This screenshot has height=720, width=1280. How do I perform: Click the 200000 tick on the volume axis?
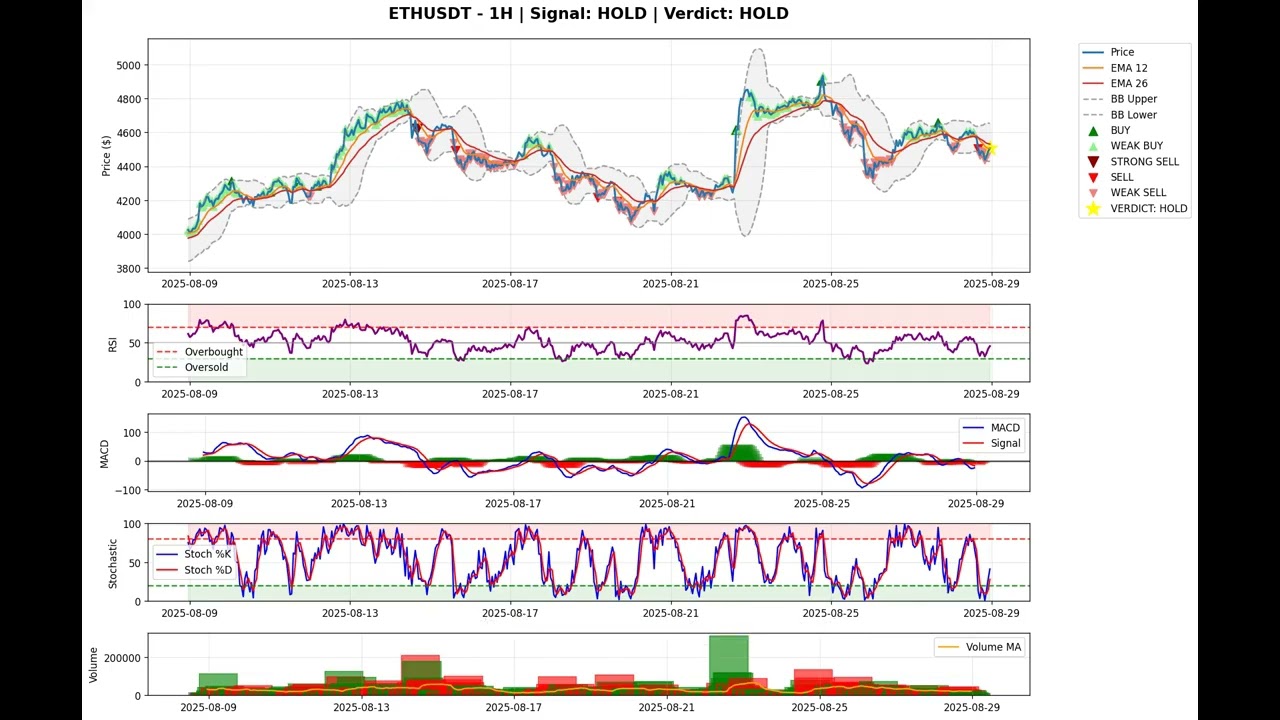(x=120, y=658)
